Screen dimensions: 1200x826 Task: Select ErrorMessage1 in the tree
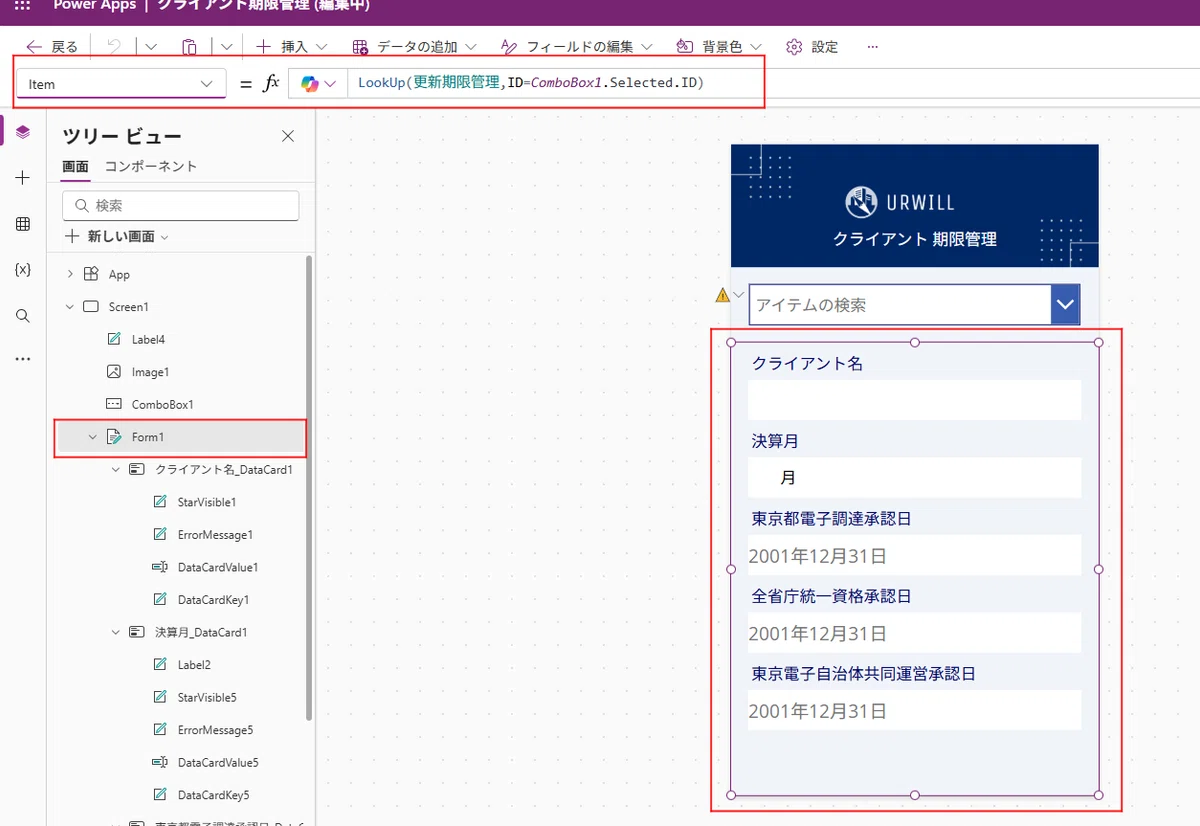(215, 535)
